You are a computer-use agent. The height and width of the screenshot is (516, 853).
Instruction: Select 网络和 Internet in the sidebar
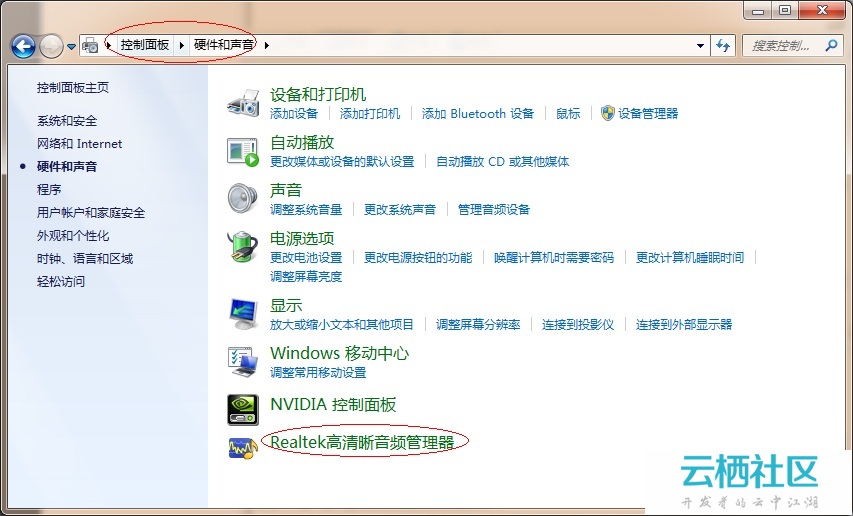(79, 144)
